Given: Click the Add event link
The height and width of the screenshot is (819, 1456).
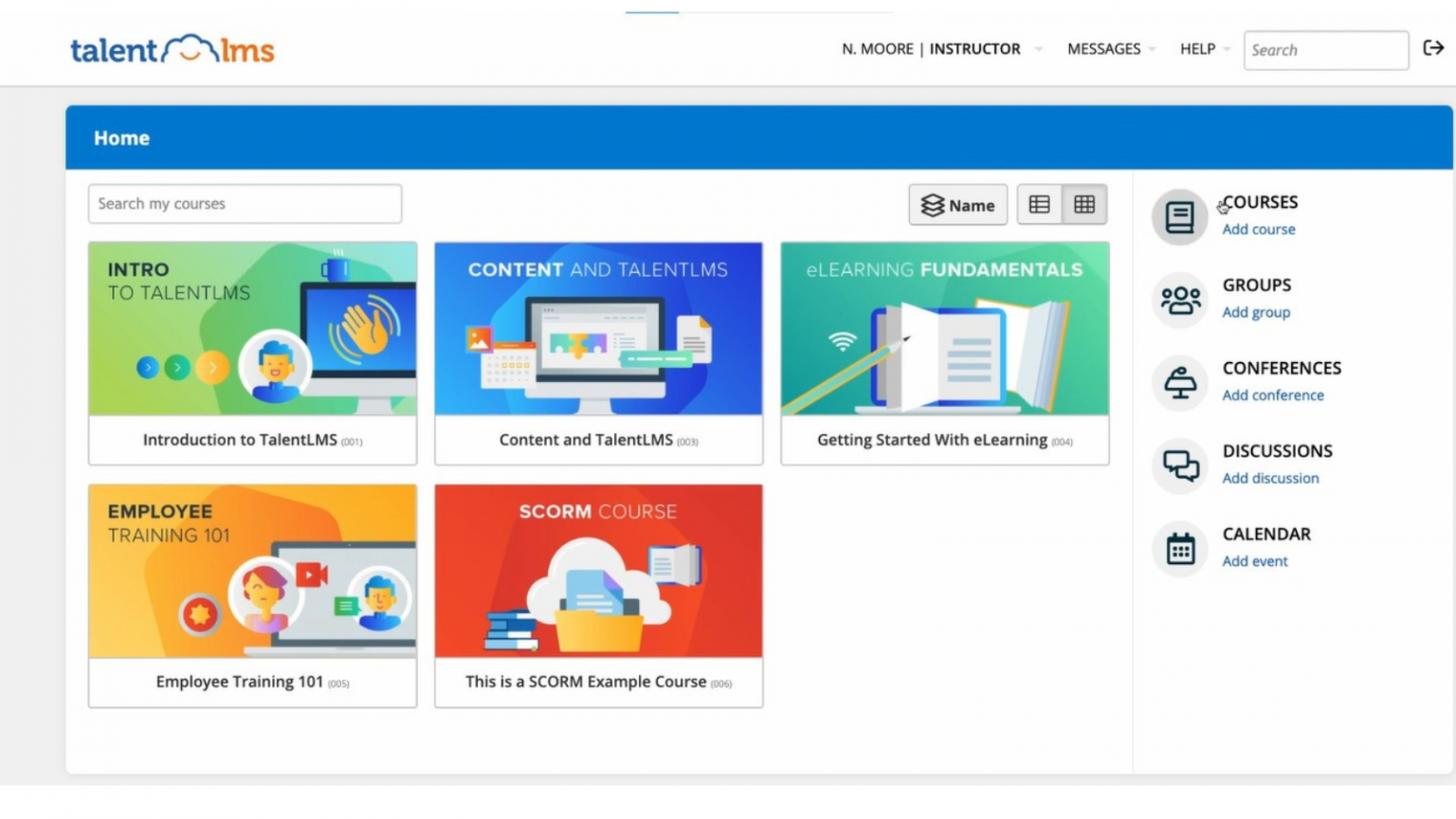Looking at the screenshot, I should (1254, 560).
